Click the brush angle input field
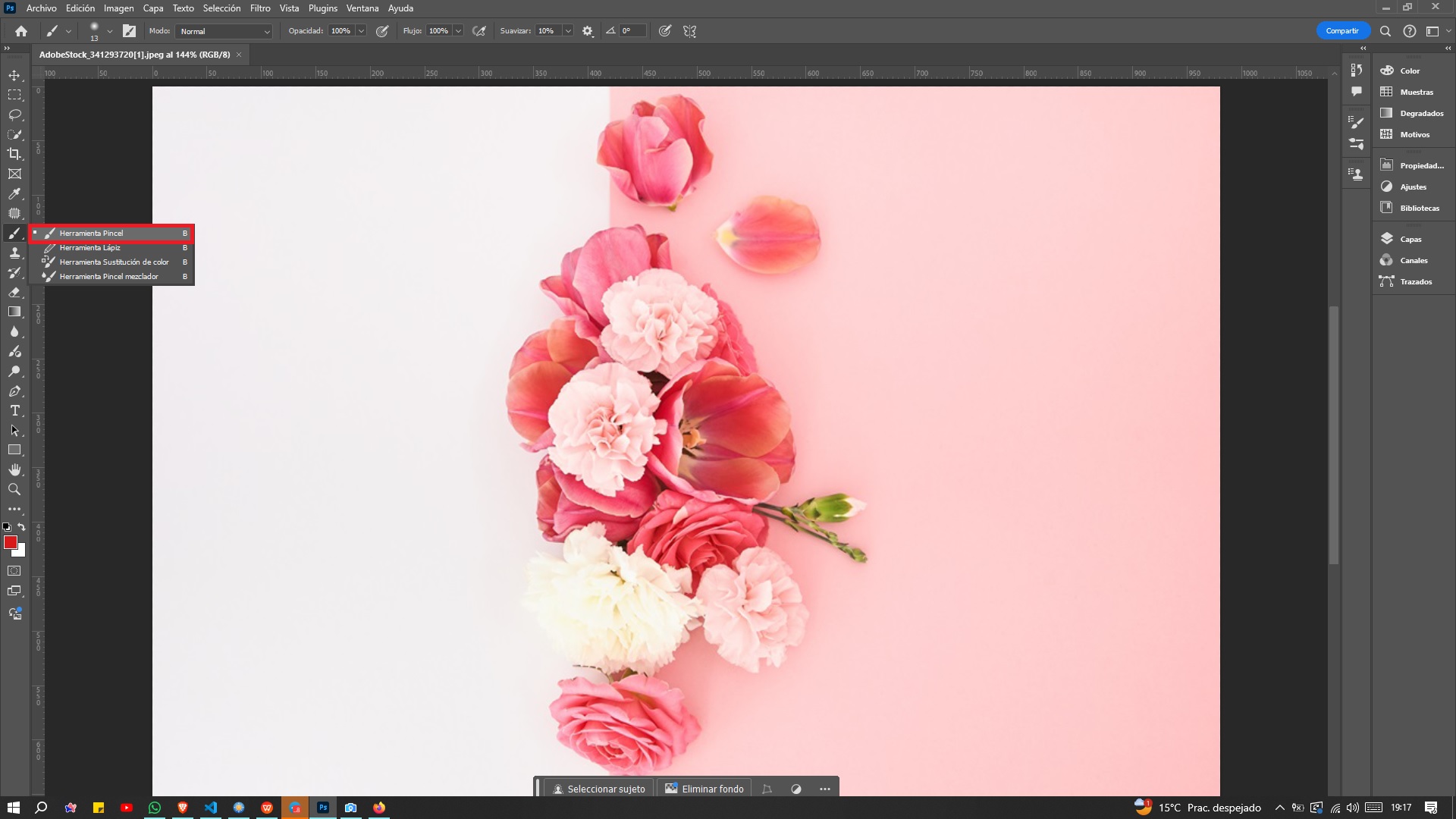The height and width of the screenshot is (819, 1456). (632, 31)
